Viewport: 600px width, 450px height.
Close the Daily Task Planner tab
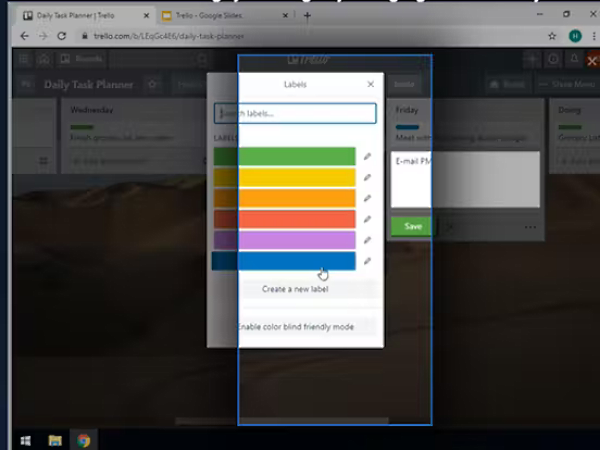point(146,16)
